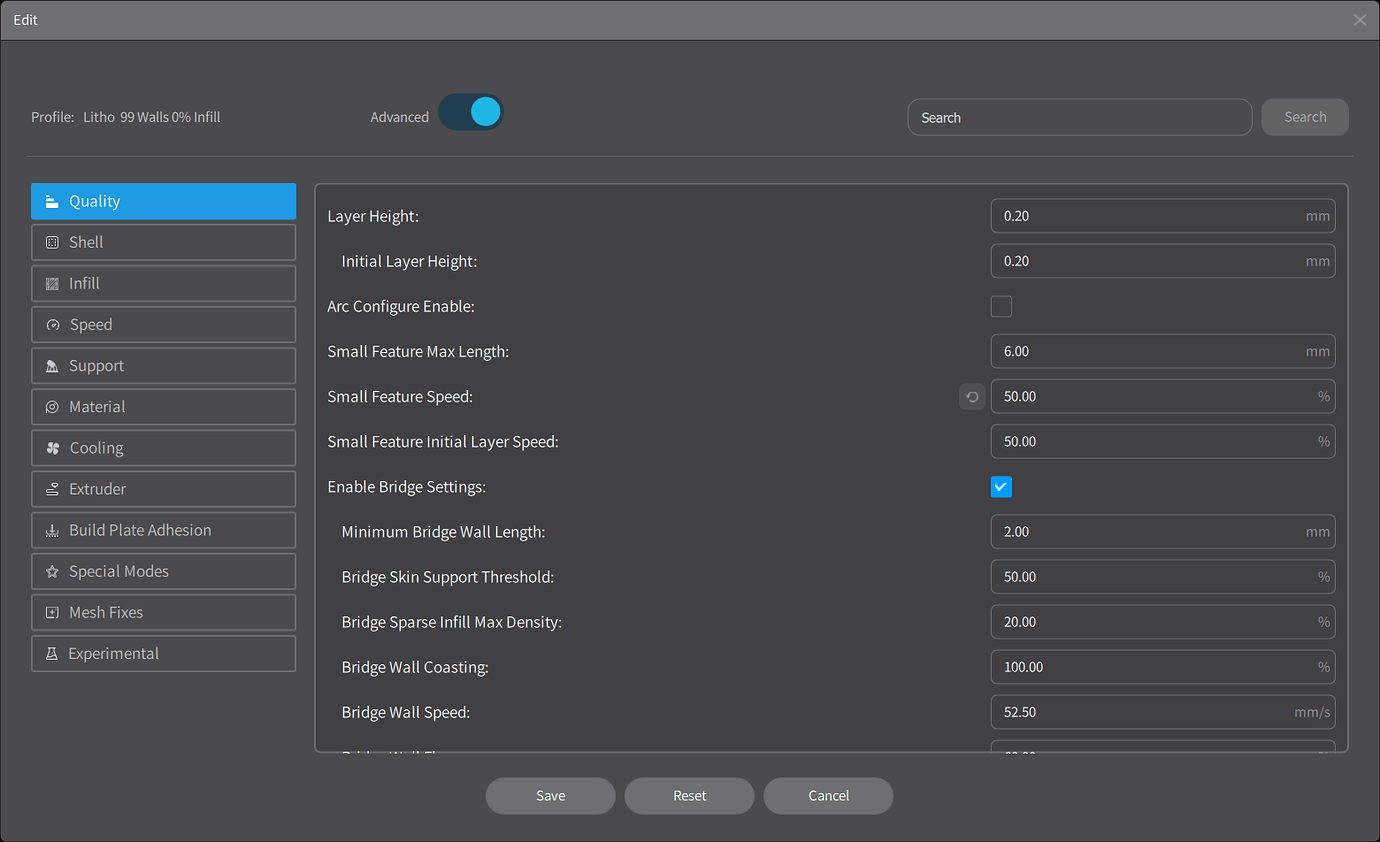Viewport: 1380px width, 842px height.
Task: Open the Mesh Fixes settings section
Action: [x=163, y=612]
